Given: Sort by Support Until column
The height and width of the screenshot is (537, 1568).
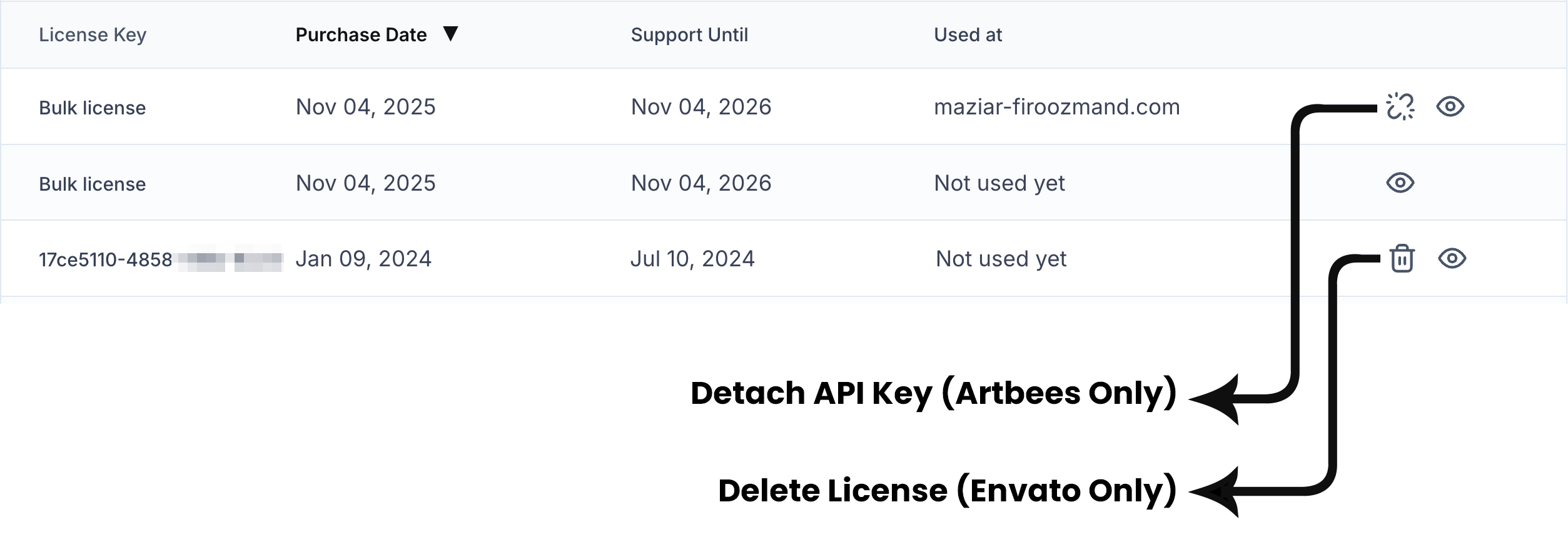Looking at the screenshot, I should click(x=689, y=35).
